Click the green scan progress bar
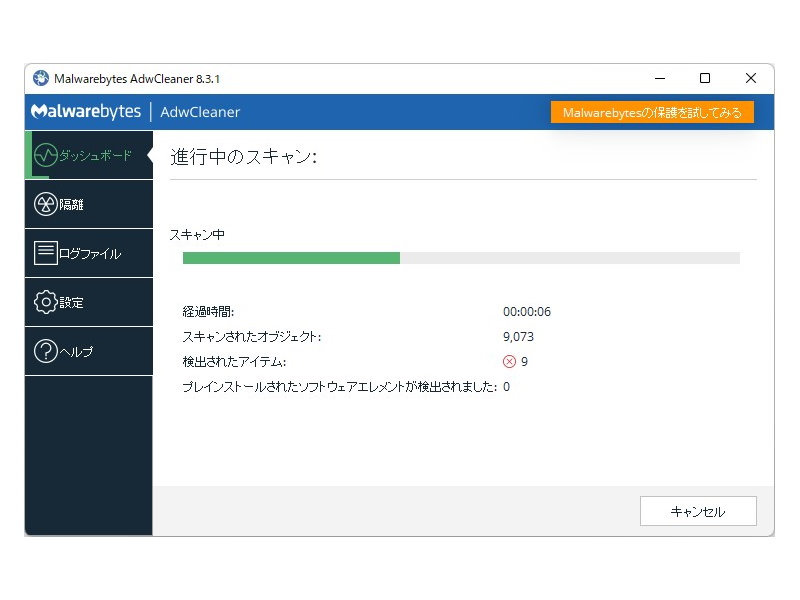This screenshot has height=600, width=800. tap(290, 257)
